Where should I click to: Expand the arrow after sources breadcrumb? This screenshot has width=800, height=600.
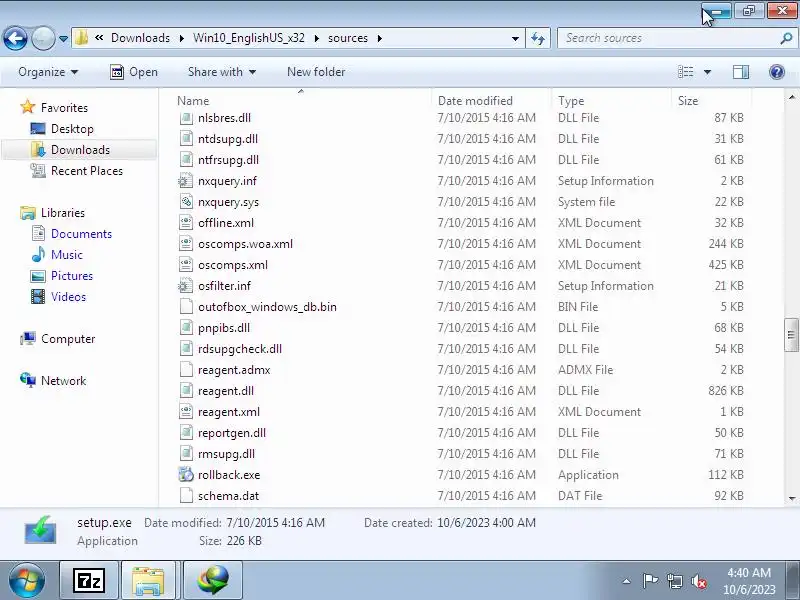[x=380, y=38]
